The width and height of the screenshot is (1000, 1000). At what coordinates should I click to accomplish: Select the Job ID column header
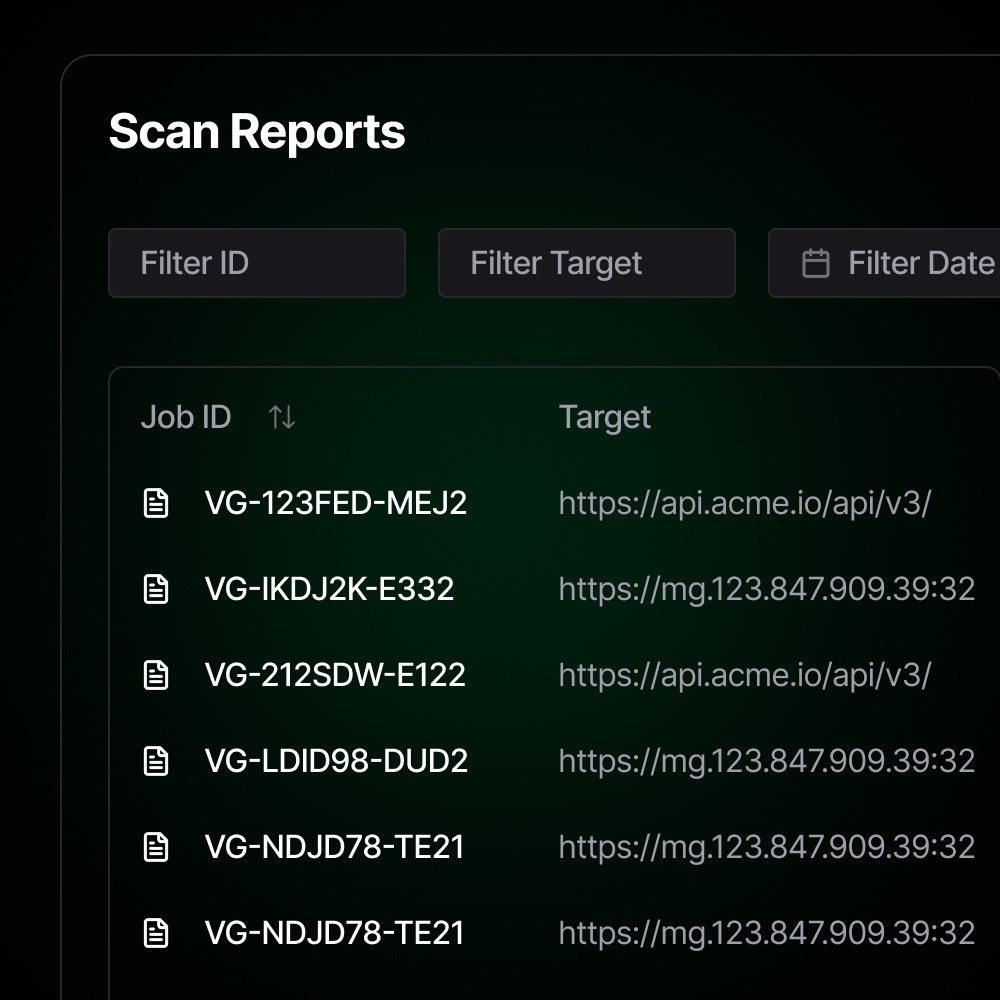[x=186, y=417]
